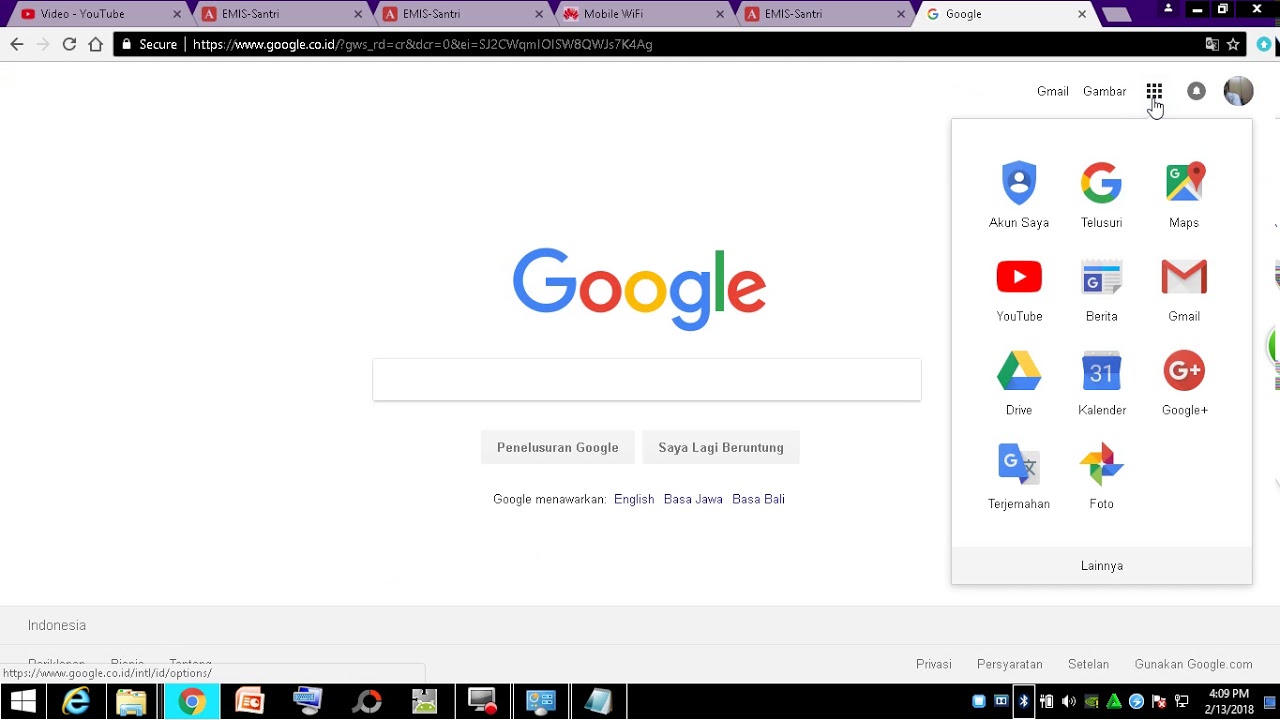This screenshot has height=720, width=1280.
Task: Open Gmail link in header
Action: pos(1052,91)
